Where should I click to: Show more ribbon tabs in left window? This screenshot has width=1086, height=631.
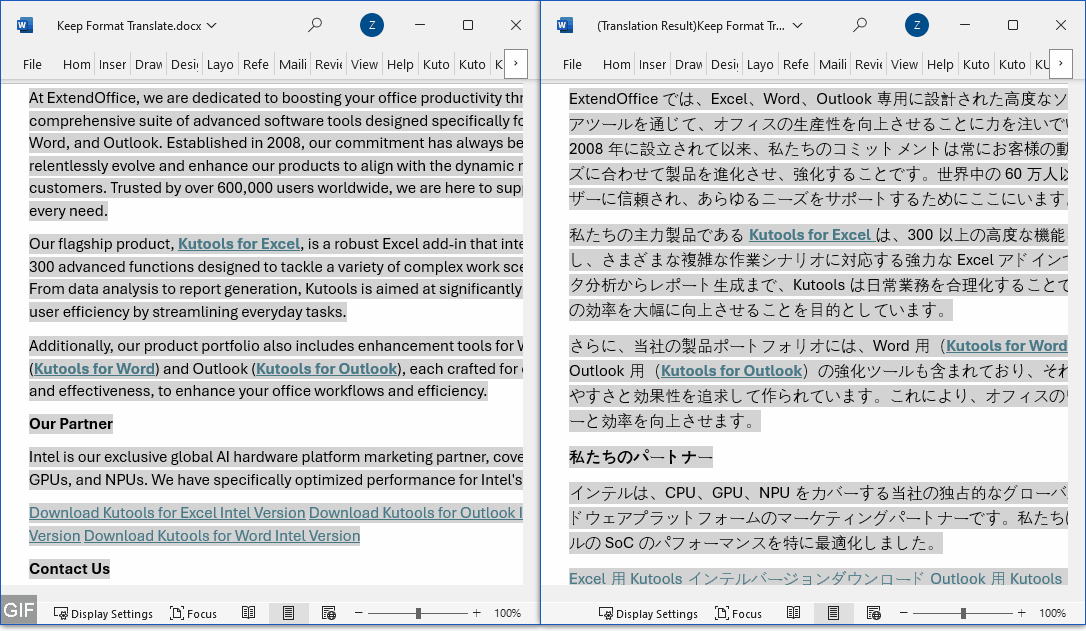click(x=515, y=64)
